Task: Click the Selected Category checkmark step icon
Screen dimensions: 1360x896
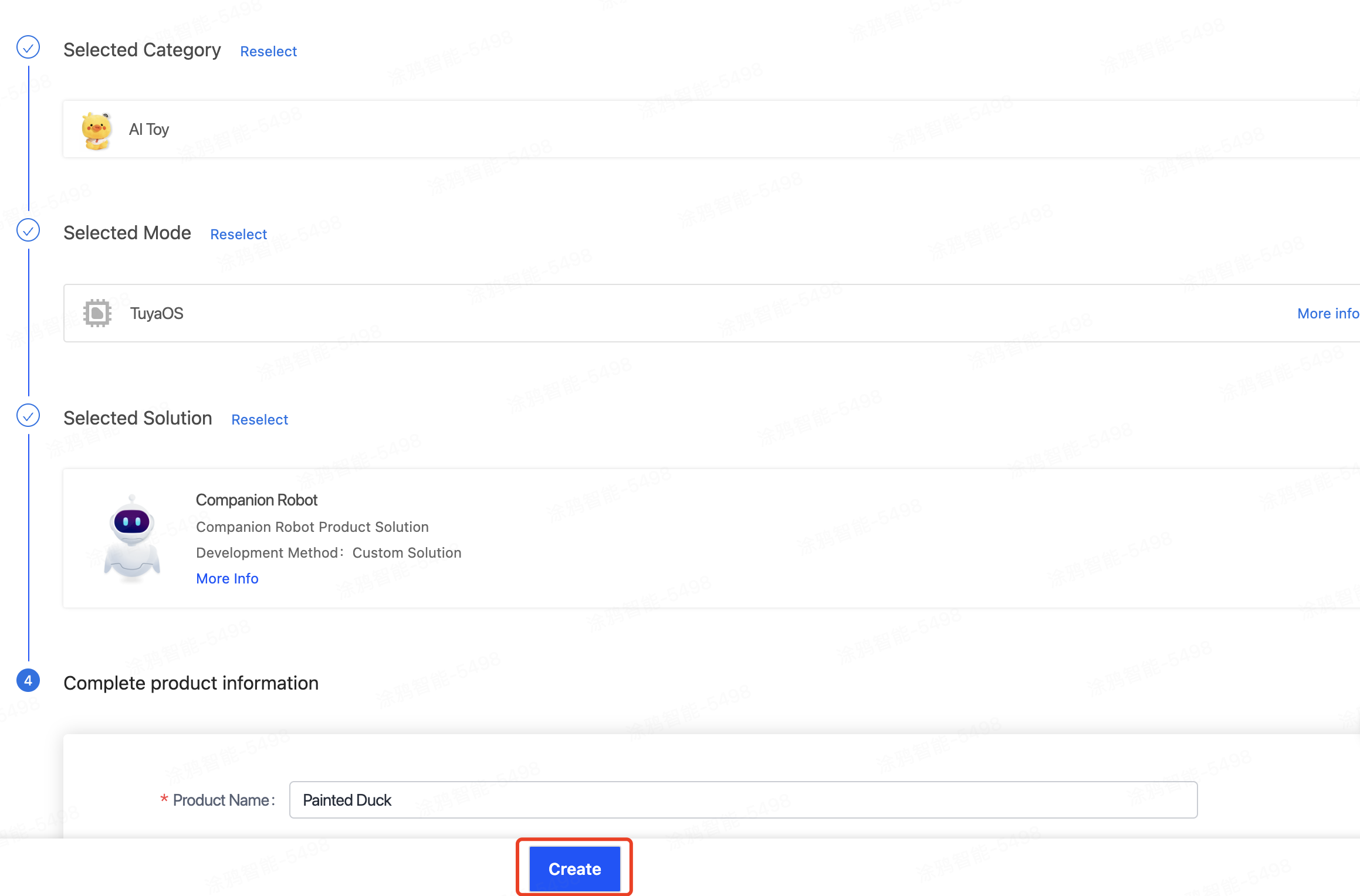Action: pyautogui.click(x=28, y=47)
